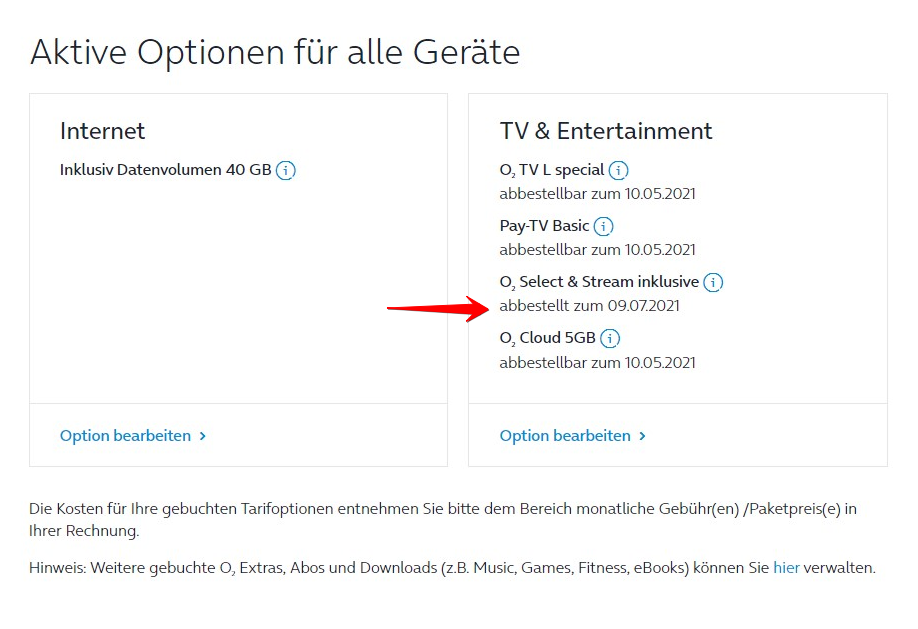Click chevron arrow after TV card's Option bearbeiten
918x629 pixels.
[x=643, y=436]
